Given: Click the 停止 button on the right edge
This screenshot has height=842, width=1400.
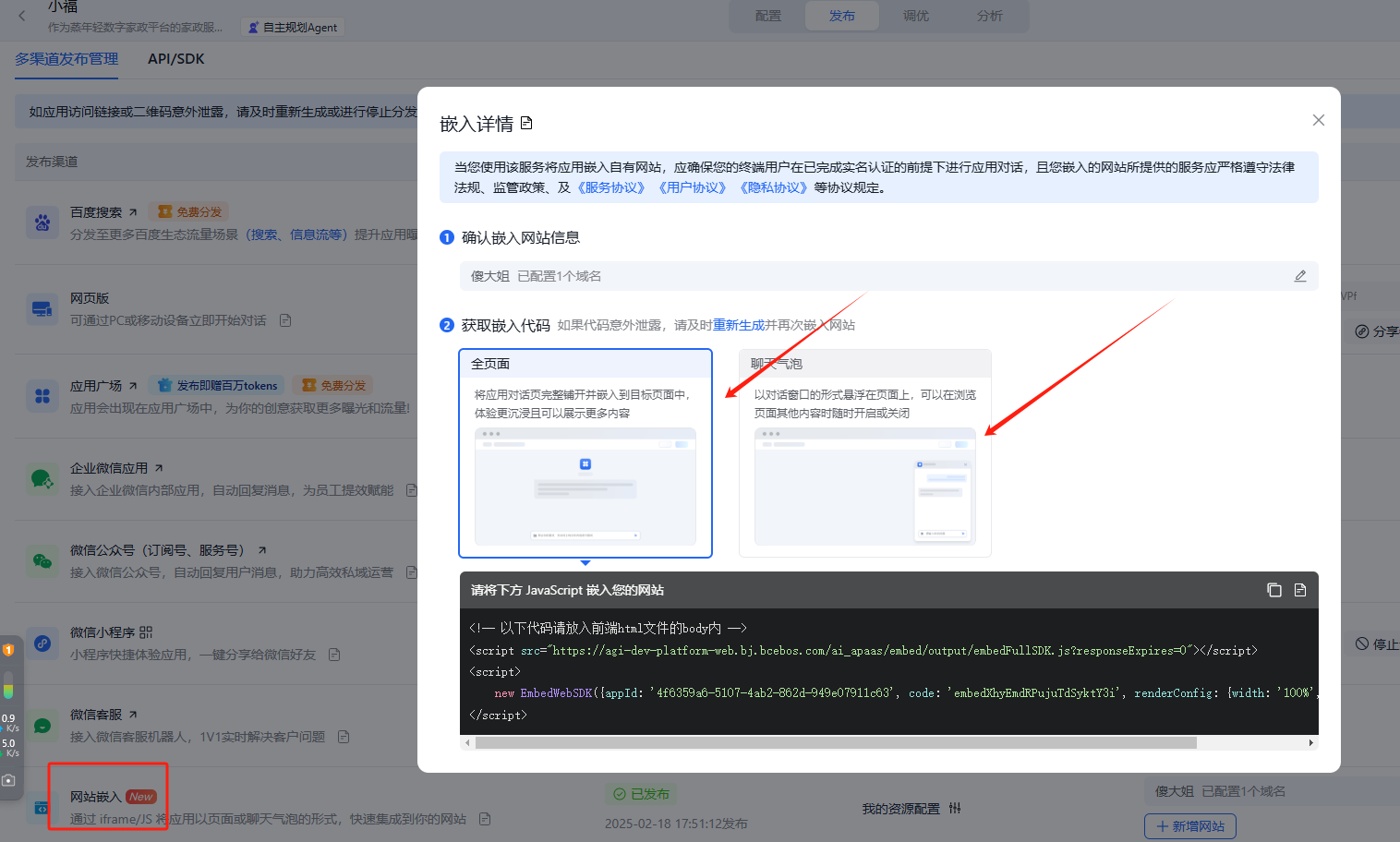Looking at the screenshot, I should point(1377,644).
